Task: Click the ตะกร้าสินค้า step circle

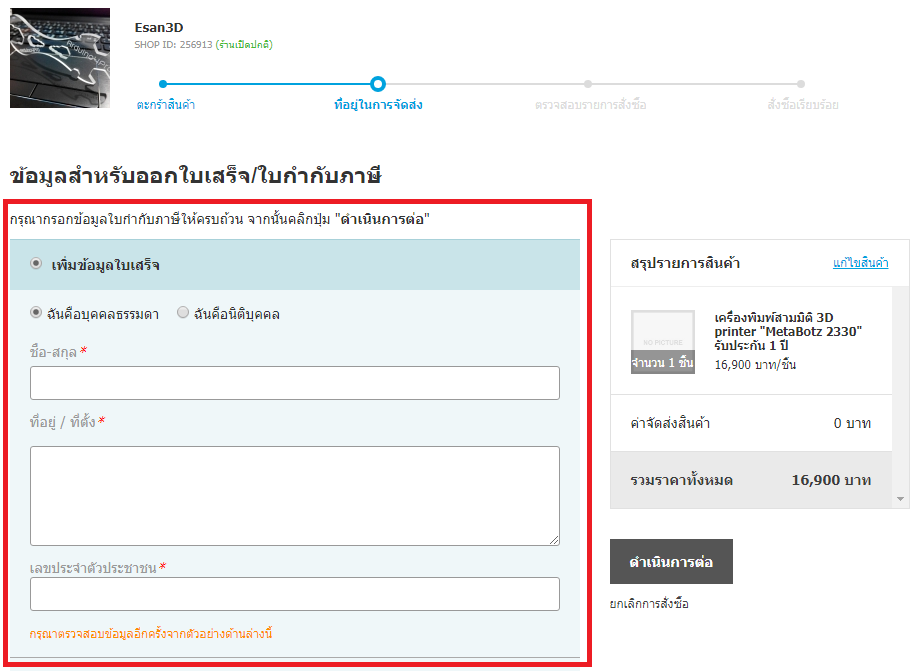Action: (163, 84)
